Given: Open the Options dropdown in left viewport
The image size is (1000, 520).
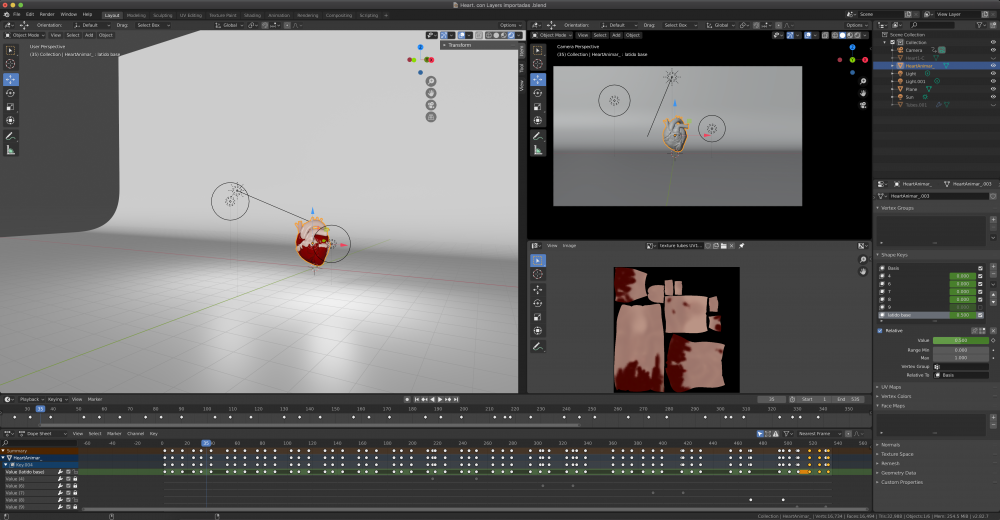Looking at the screenshot, I should tap(509, 25).
